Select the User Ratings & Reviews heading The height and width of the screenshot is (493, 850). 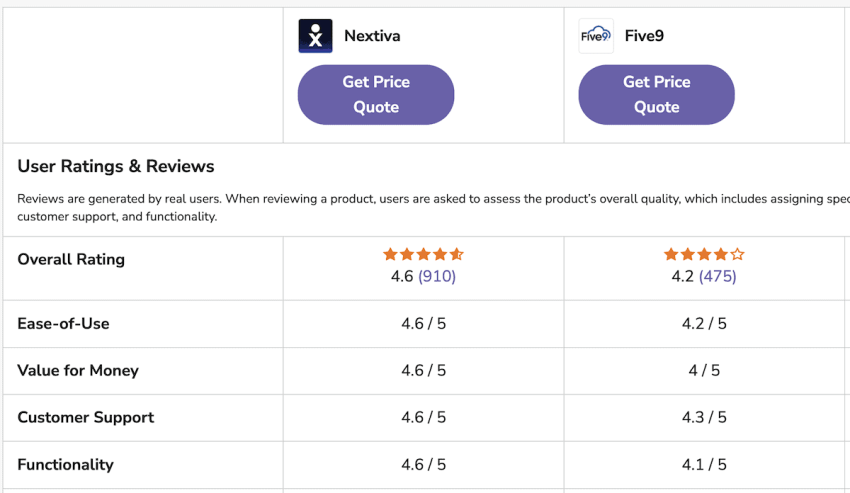click(x=116, y=166)
